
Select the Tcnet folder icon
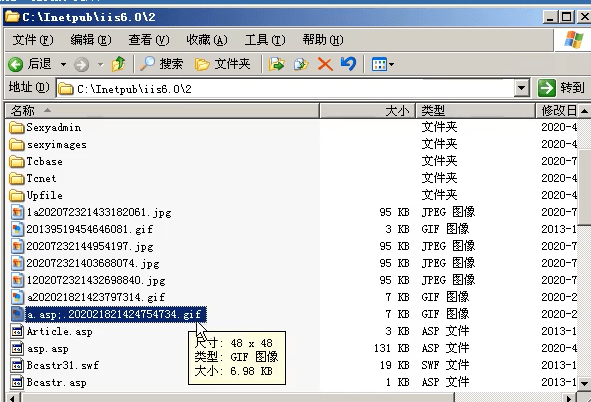pos(17,178)
